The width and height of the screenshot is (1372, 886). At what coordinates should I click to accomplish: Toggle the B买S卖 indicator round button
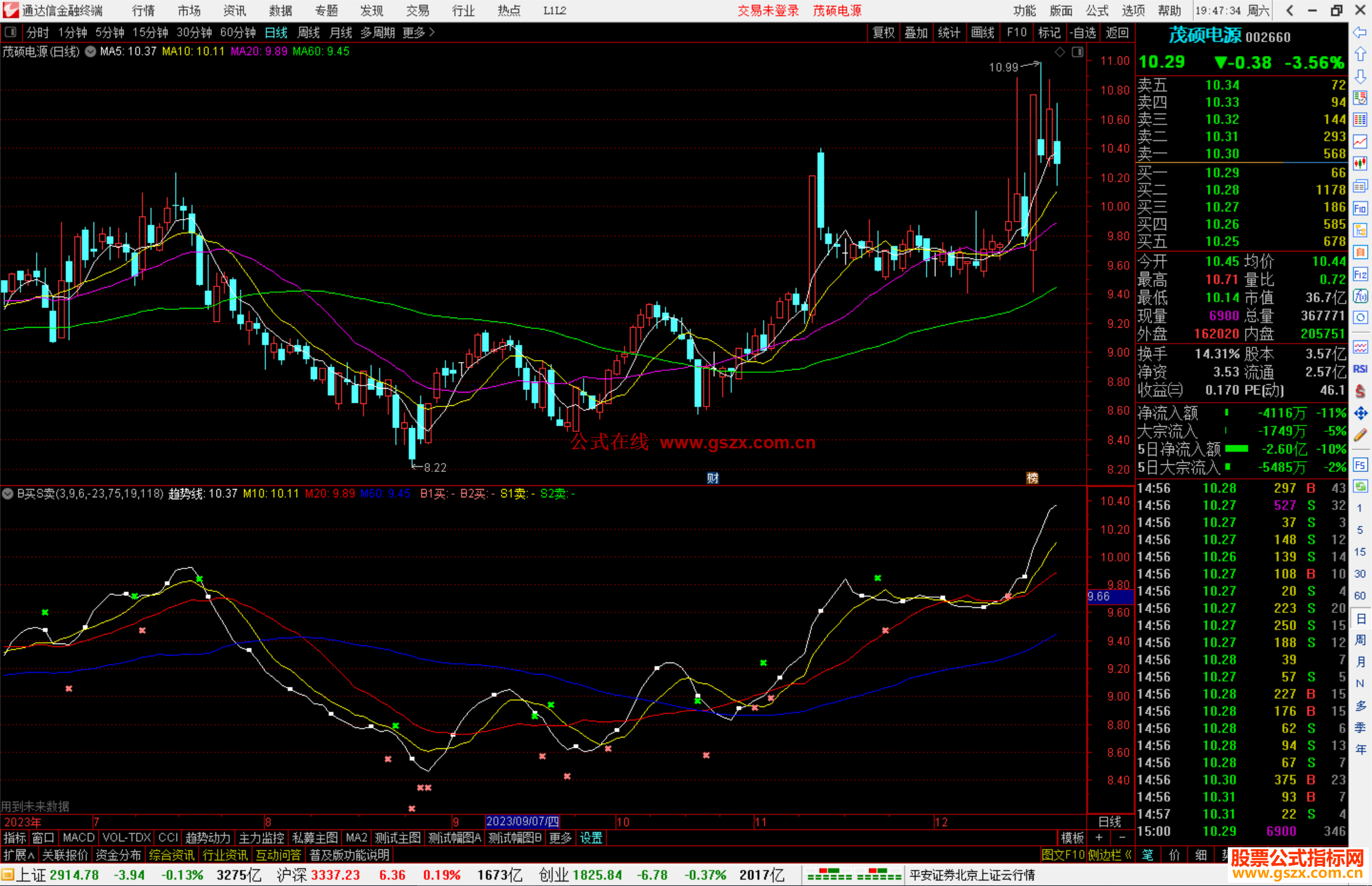pyautogui.click(x=8, y=493)
